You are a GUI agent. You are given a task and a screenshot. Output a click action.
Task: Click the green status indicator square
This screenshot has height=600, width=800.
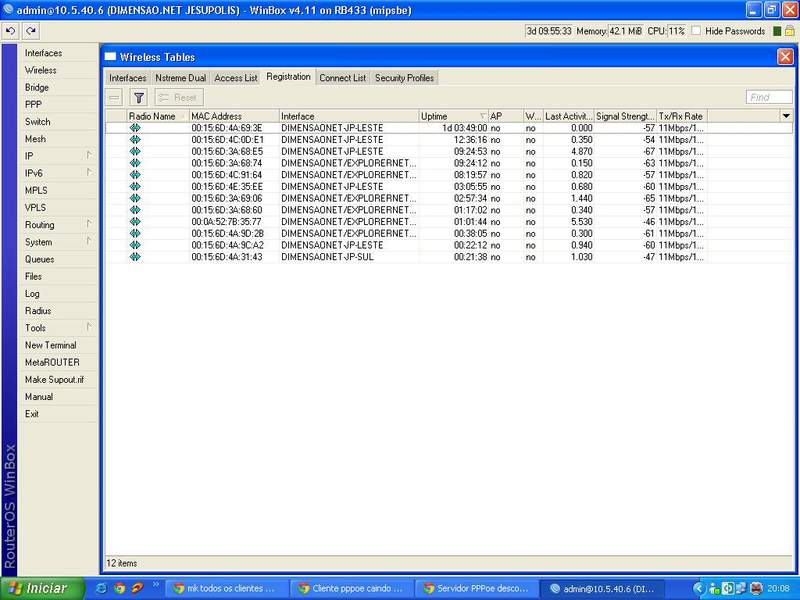click(x=777, y=31)
